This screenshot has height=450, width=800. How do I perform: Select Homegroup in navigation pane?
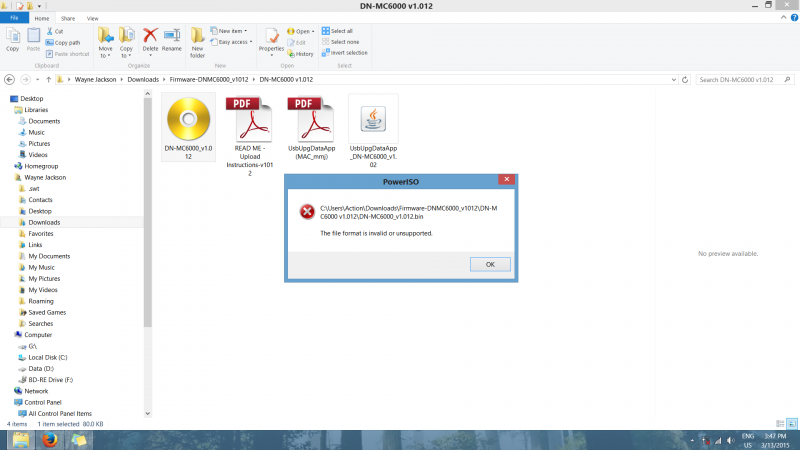tap(36, 166)
